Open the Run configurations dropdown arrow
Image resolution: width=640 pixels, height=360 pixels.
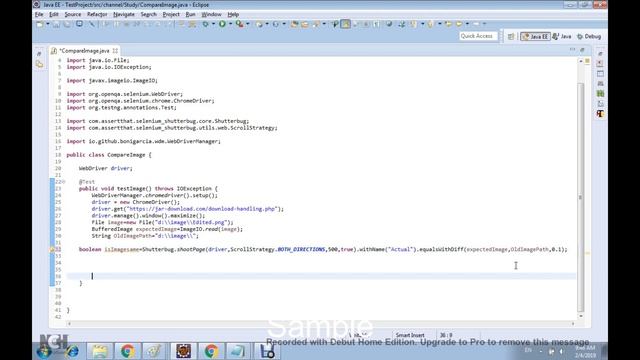[231, 24]
